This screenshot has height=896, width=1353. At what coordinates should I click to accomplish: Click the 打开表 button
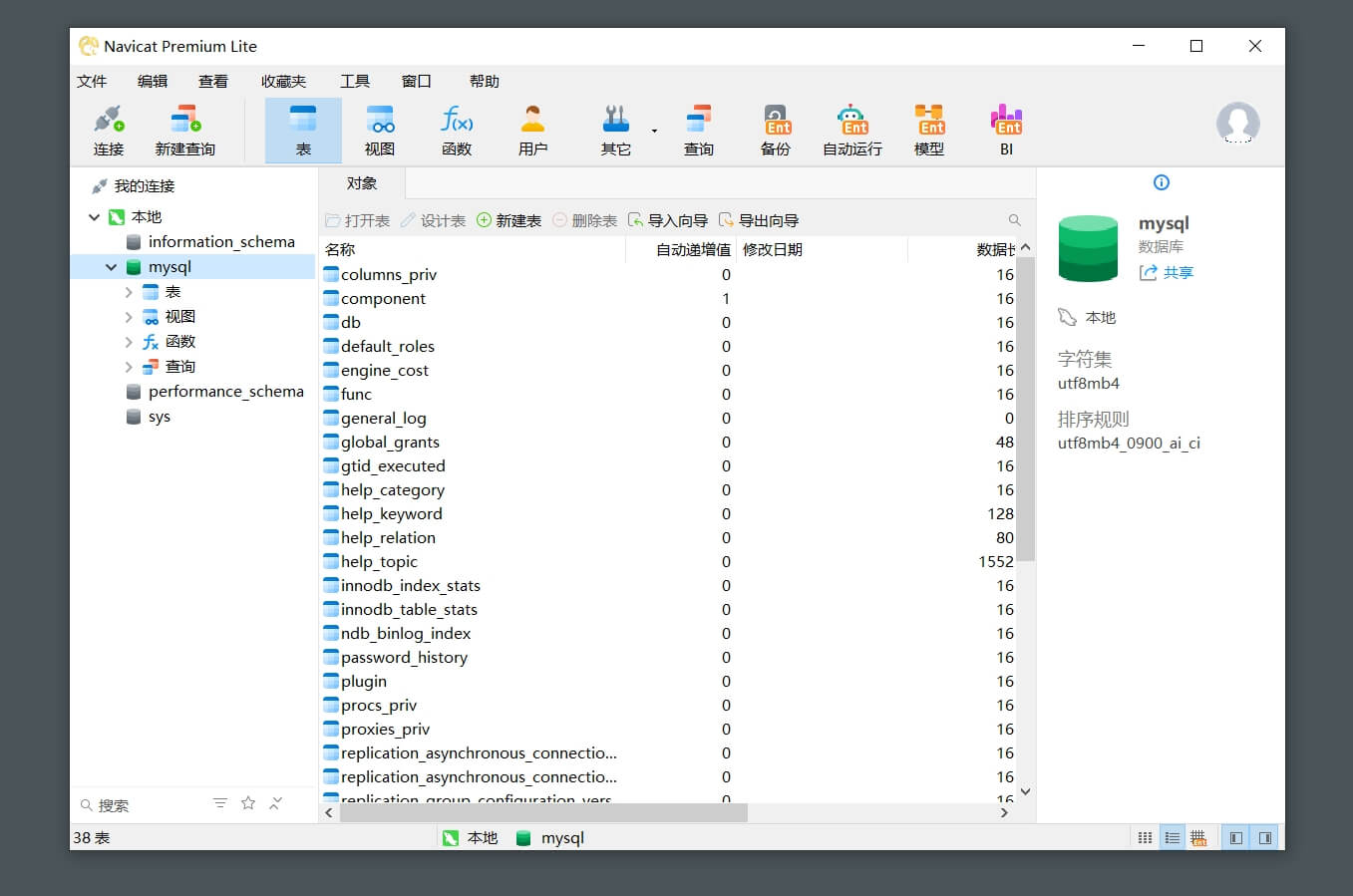point(358,220)
